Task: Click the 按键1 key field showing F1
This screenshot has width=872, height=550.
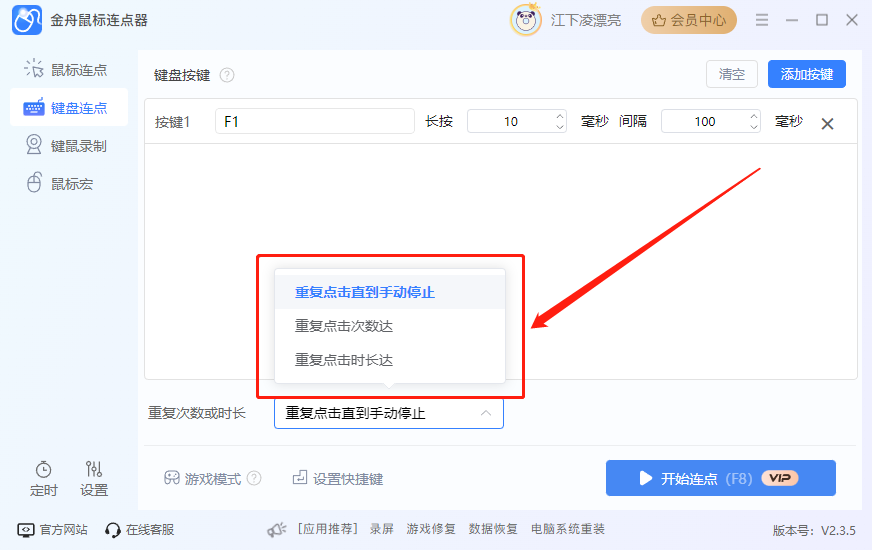Action: (x=315, y=121)
